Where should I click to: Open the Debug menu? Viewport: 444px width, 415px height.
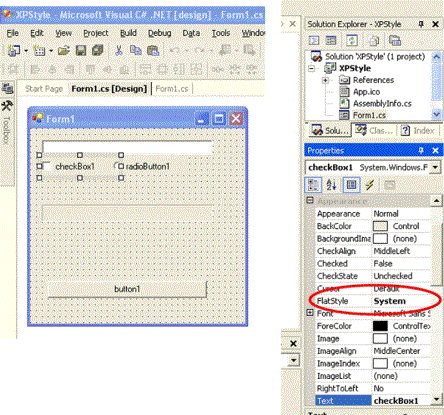tap(159, 33)
